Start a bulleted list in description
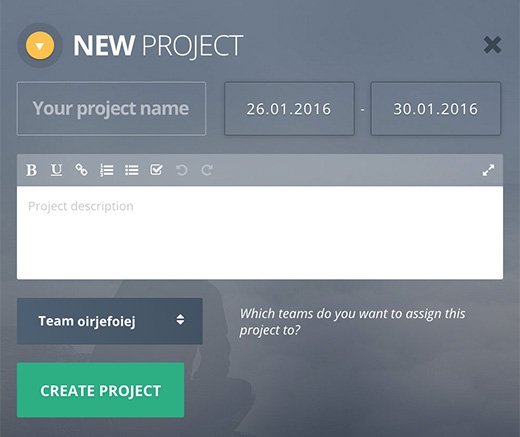The height and width of the screenshot is (437, 520). click(x=132, y=170)
